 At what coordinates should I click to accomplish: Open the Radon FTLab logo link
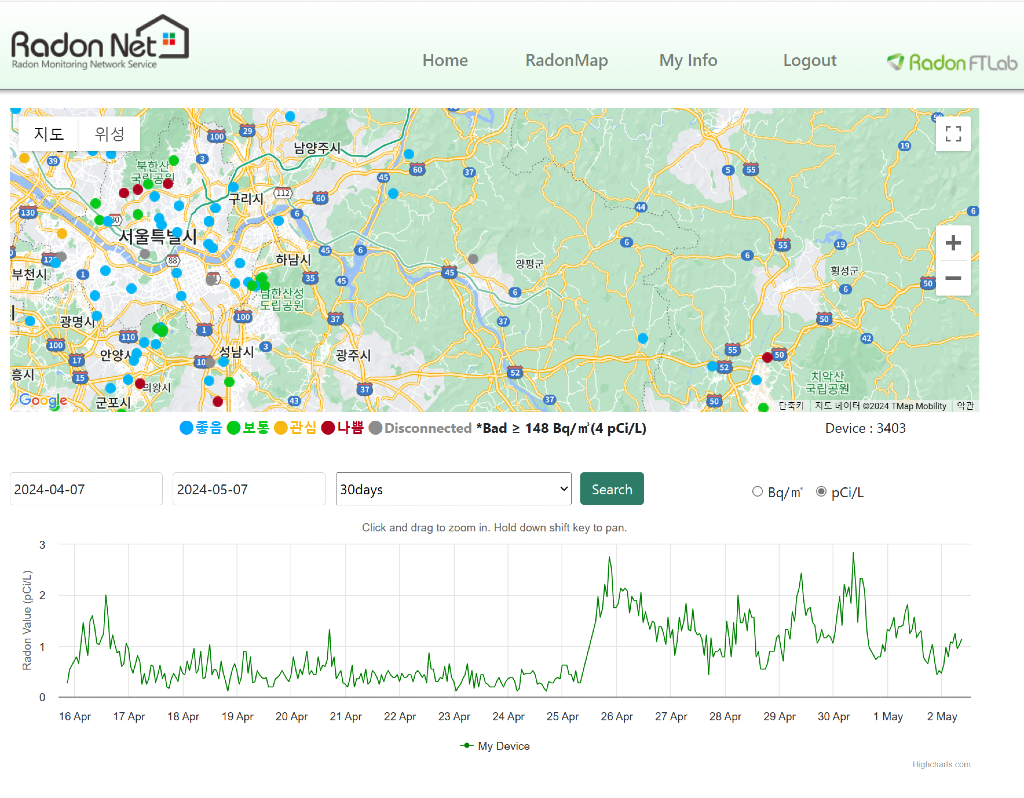[x=951, y=62]
